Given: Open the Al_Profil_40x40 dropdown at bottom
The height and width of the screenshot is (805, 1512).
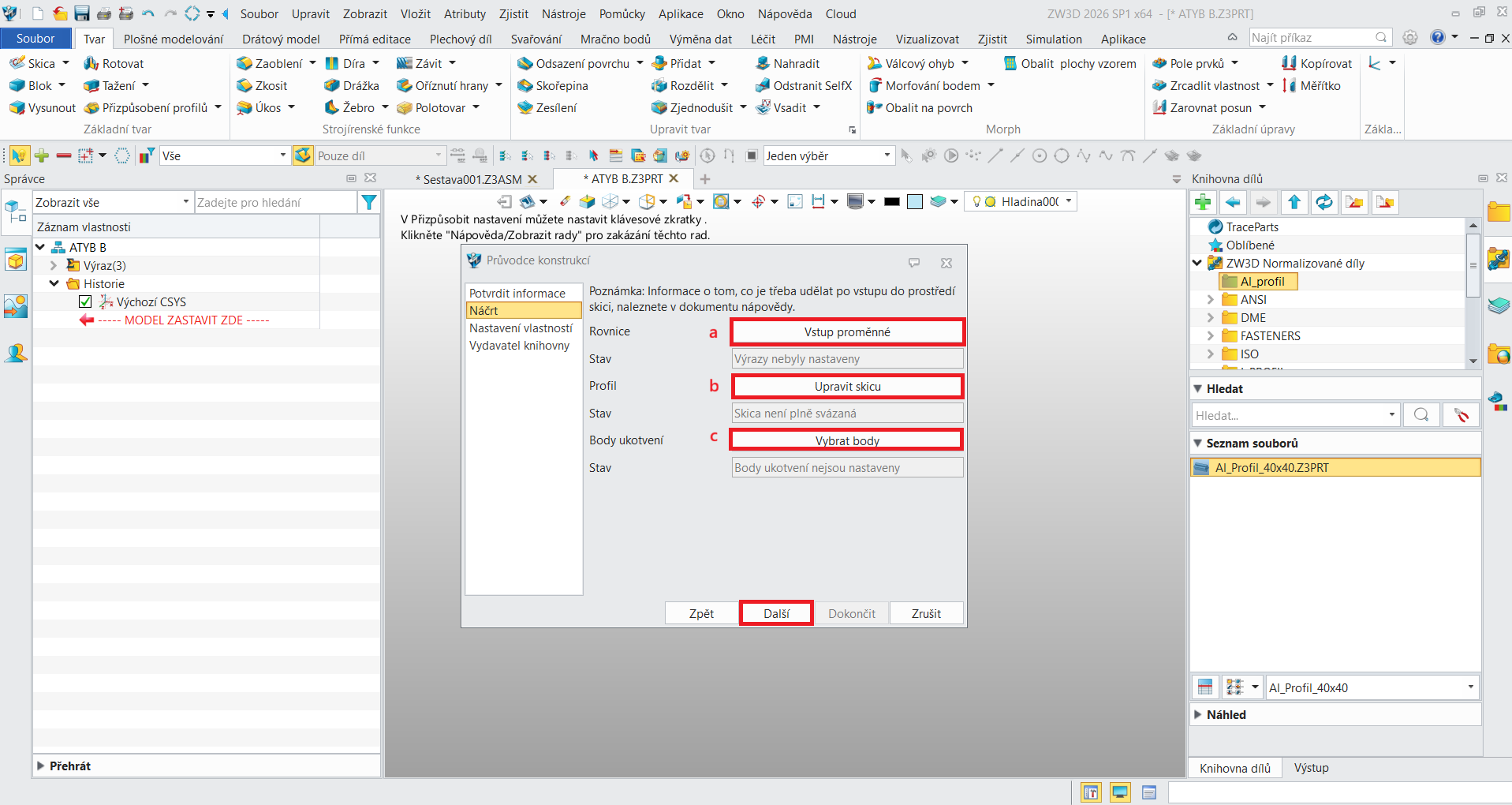Looking at the screenshot, I should tap(1372, 687).
